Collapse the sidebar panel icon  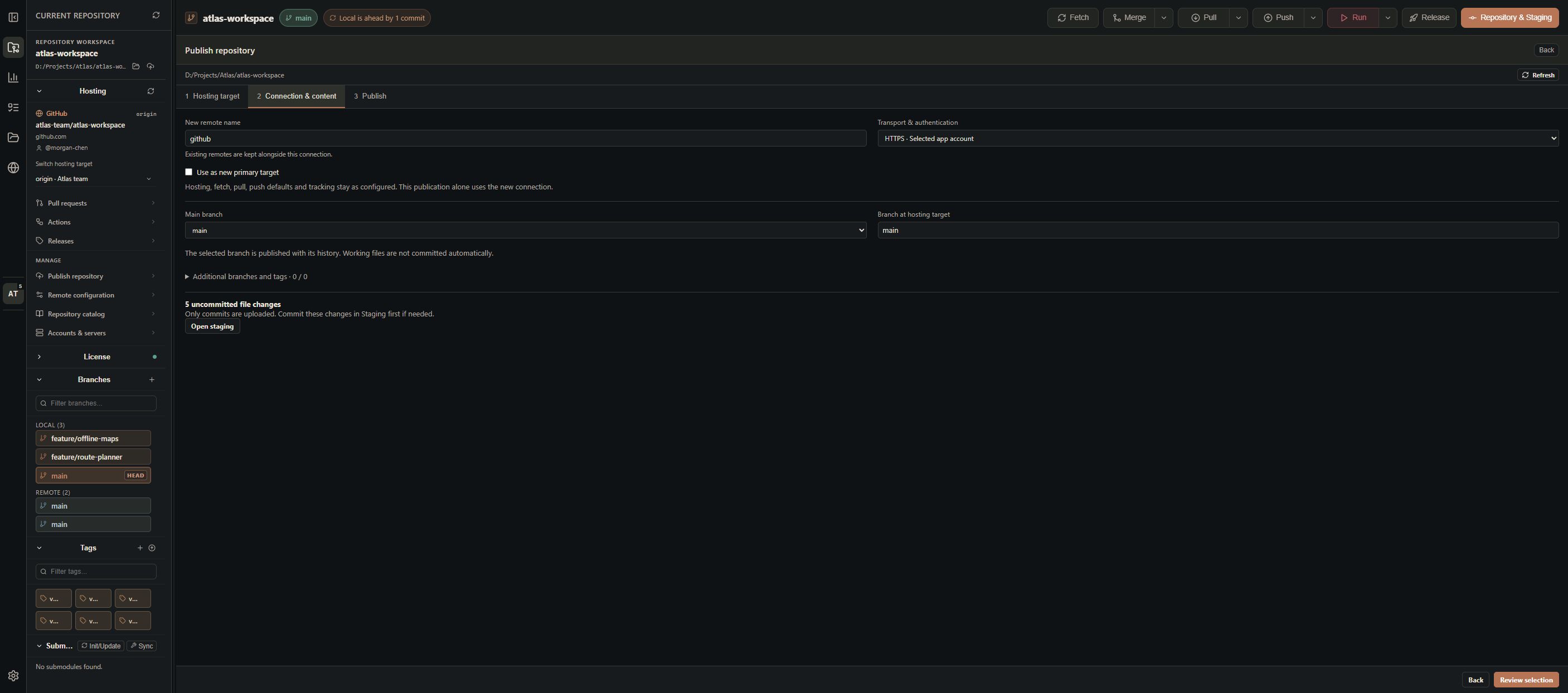[x=13, y=17]
